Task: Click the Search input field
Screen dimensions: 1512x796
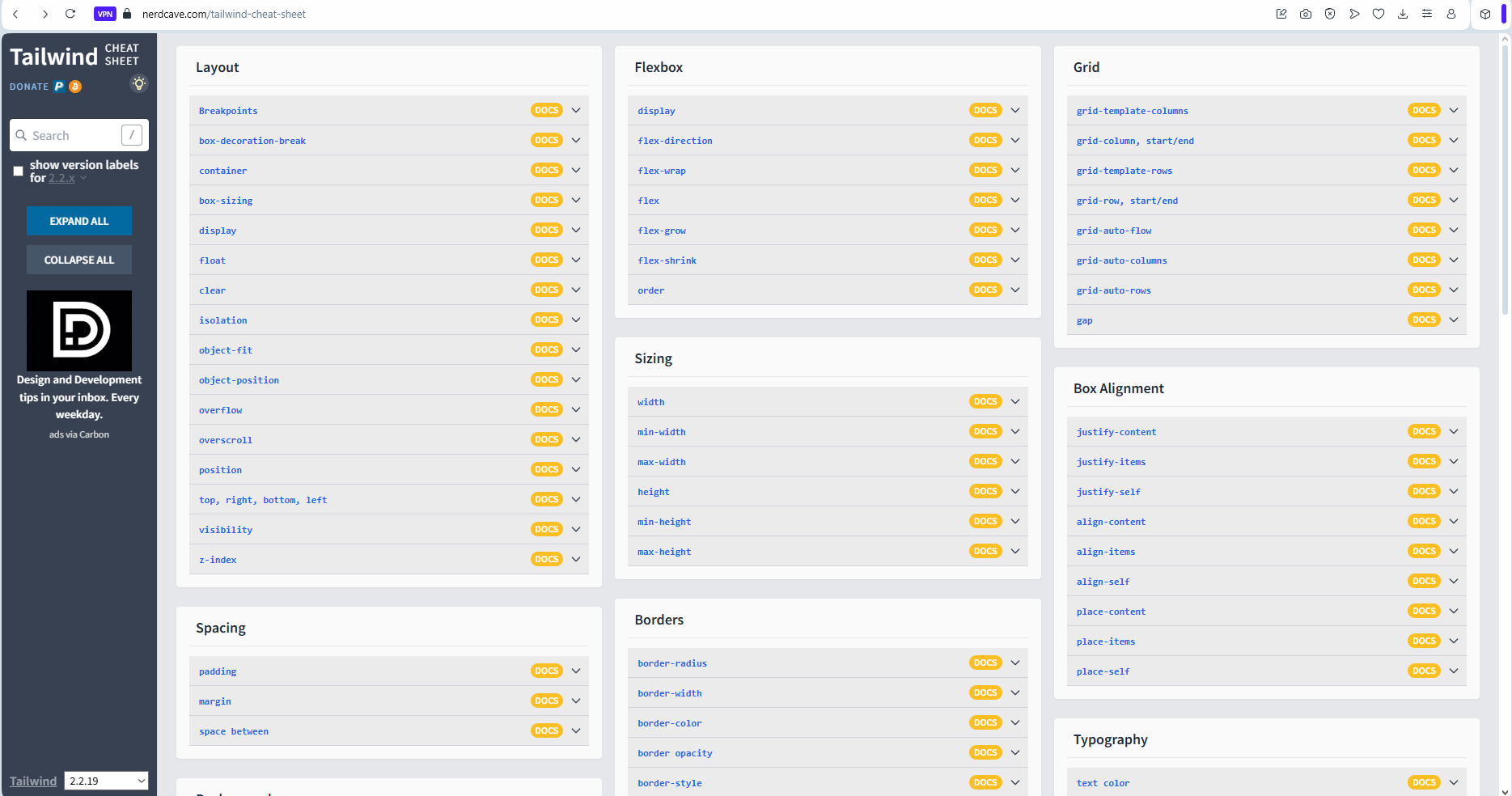Action: pyautogui.click(x=74, y=136)
